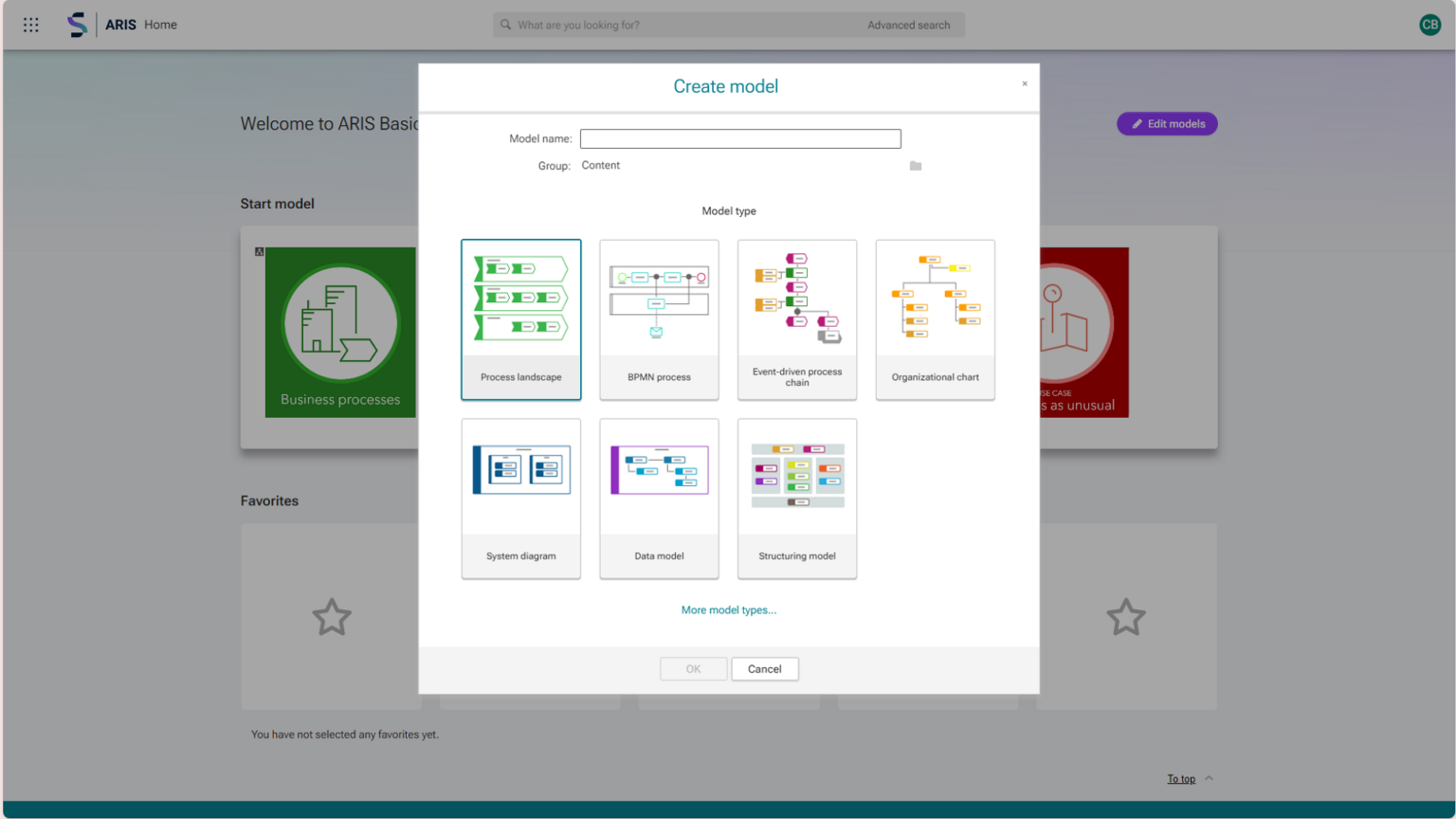Screen dimensions: 1456x819
Task: Select the Event-driven process chain model type
Action: click(x=796, y=319)
